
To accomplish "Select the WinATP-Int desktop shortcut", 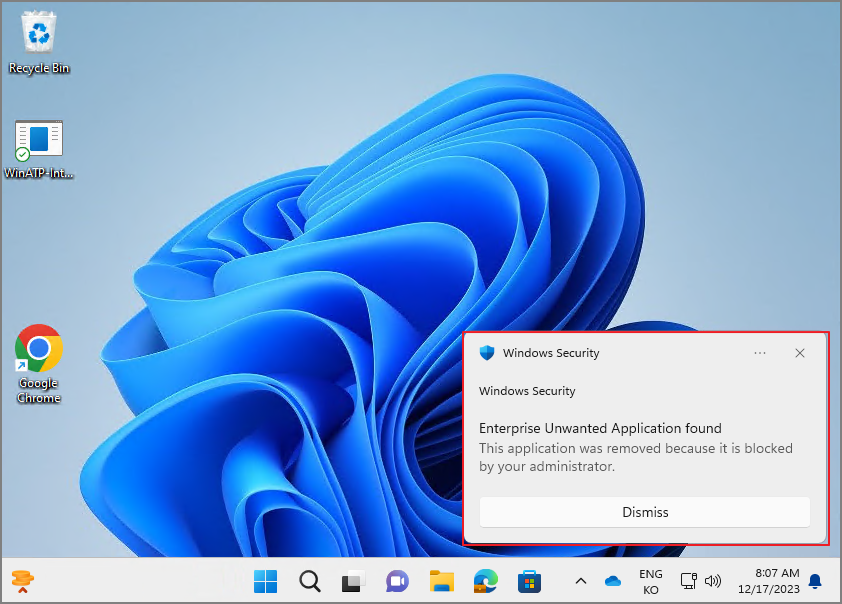I will 39,149.
